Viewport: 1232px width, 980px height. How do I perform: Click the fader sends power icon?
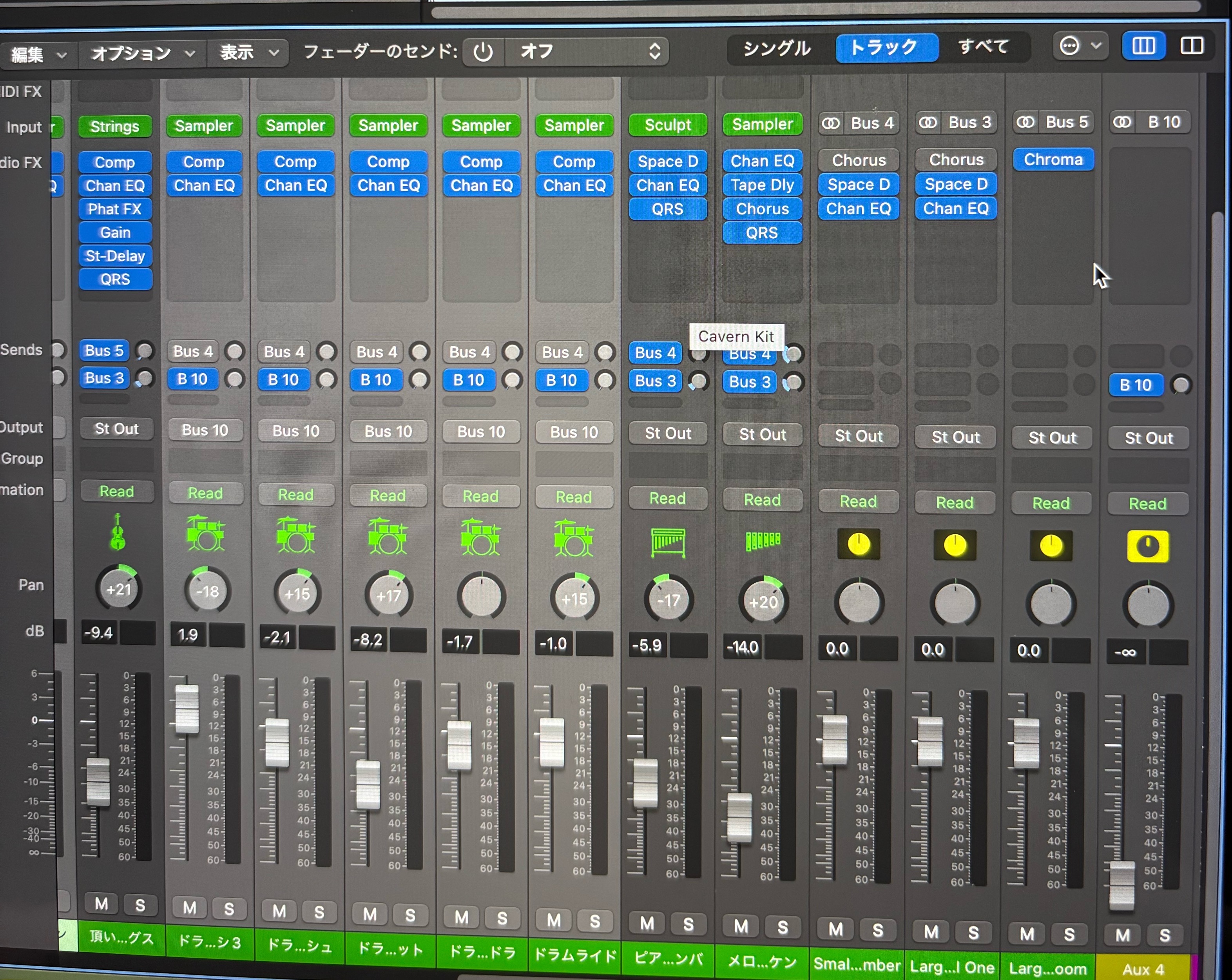(483, 52)
